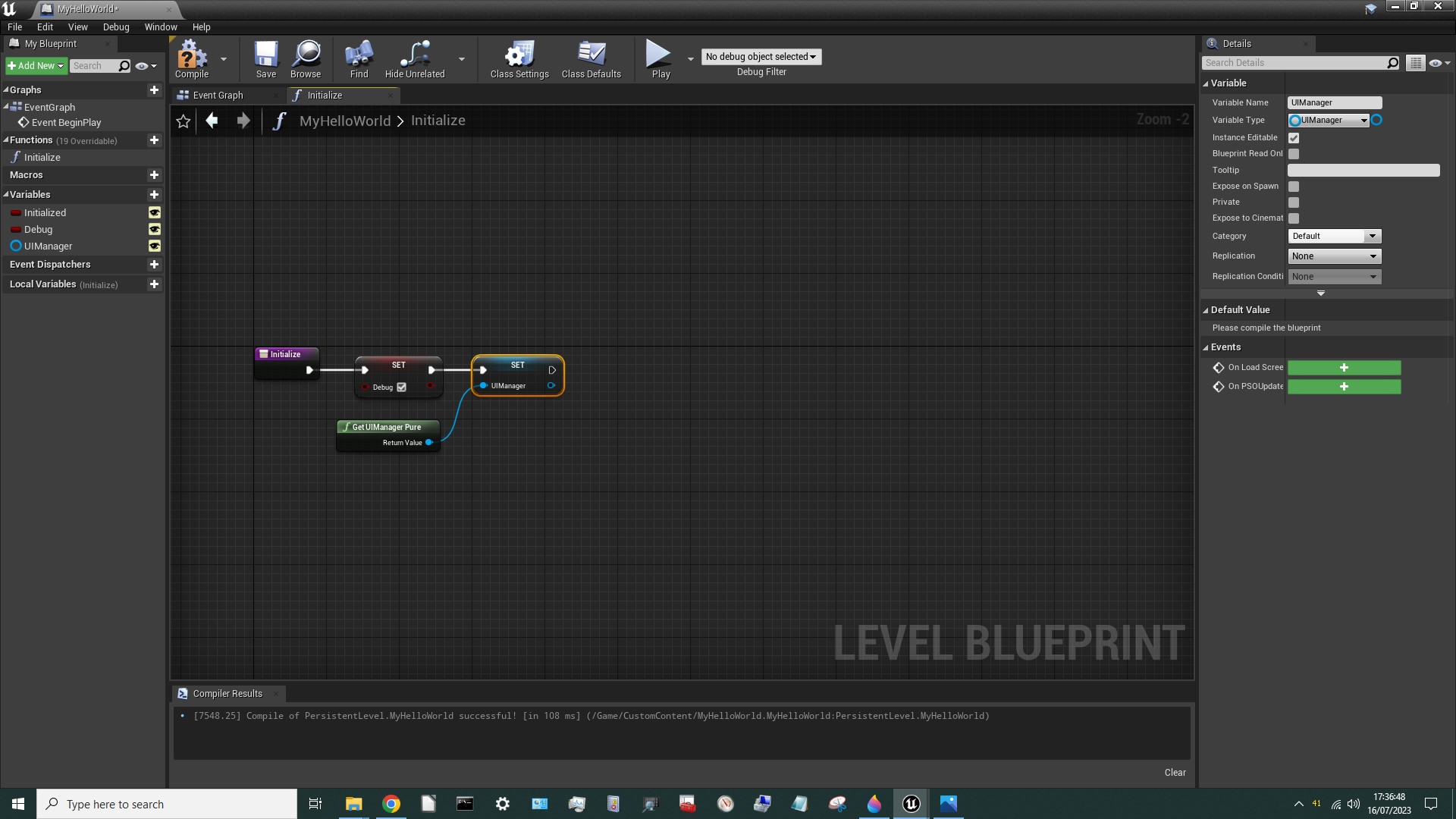Open Details property matrix grid view
Screen dimensions: 1456x819
tap(1415, 63)
